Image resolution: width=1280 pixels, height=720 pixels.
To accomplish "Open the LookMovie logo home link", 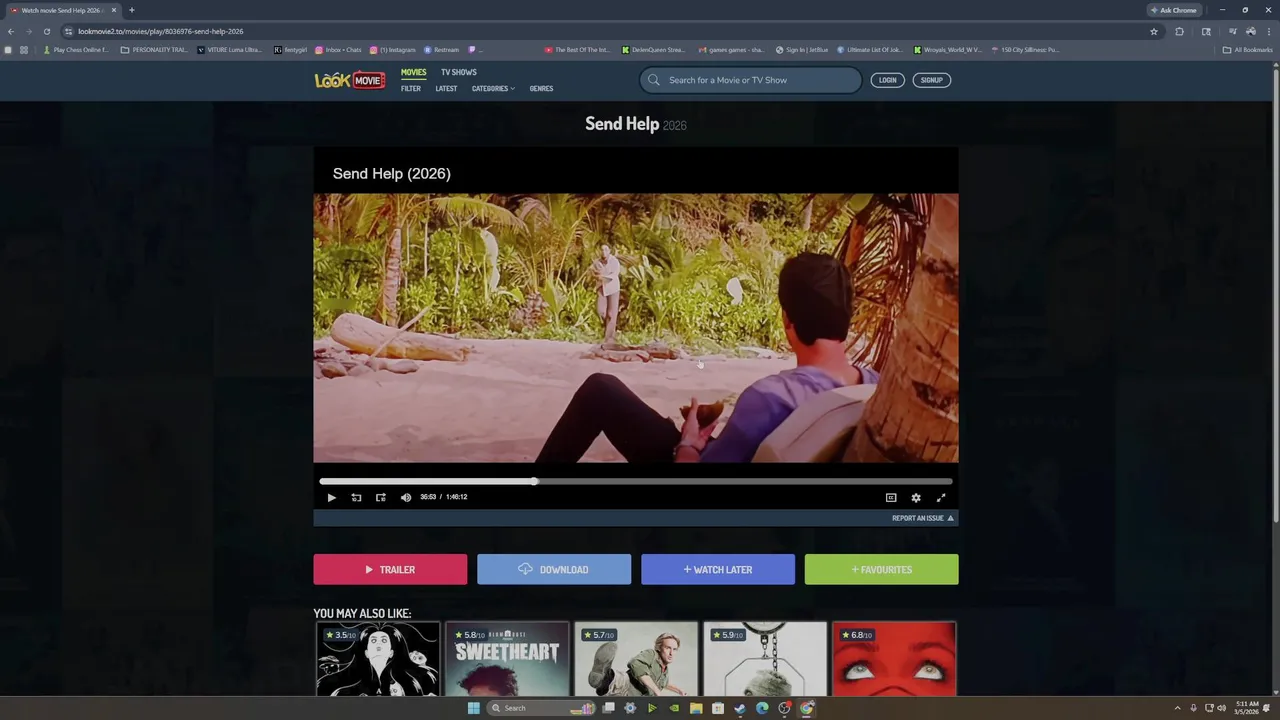I will click(350, 80).
